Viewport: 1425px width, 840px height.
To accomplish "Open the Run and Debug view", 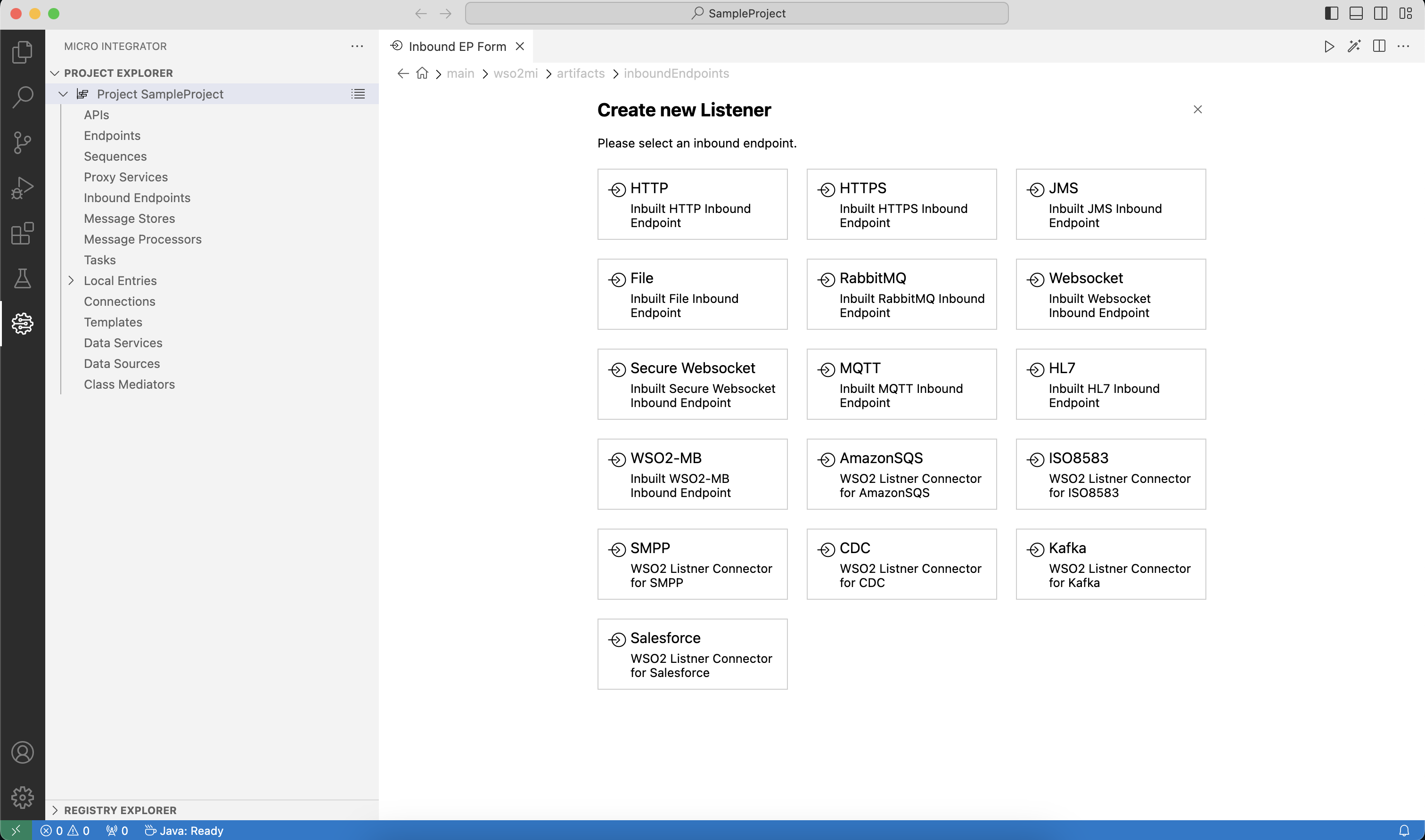I will click(x=22, y=188).
